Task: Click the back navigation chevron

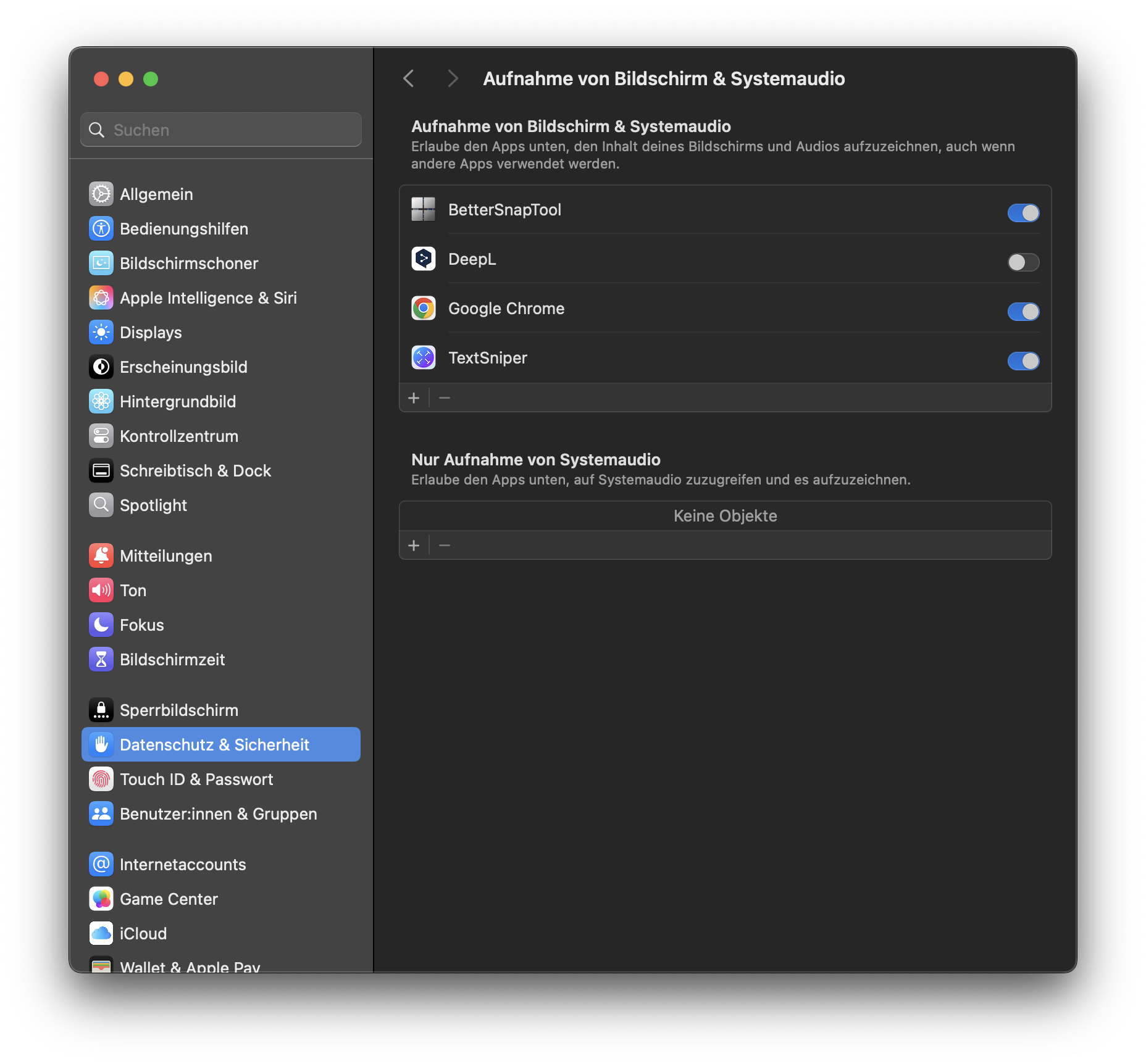Action: pyautogui.click(x=408, y=78)
